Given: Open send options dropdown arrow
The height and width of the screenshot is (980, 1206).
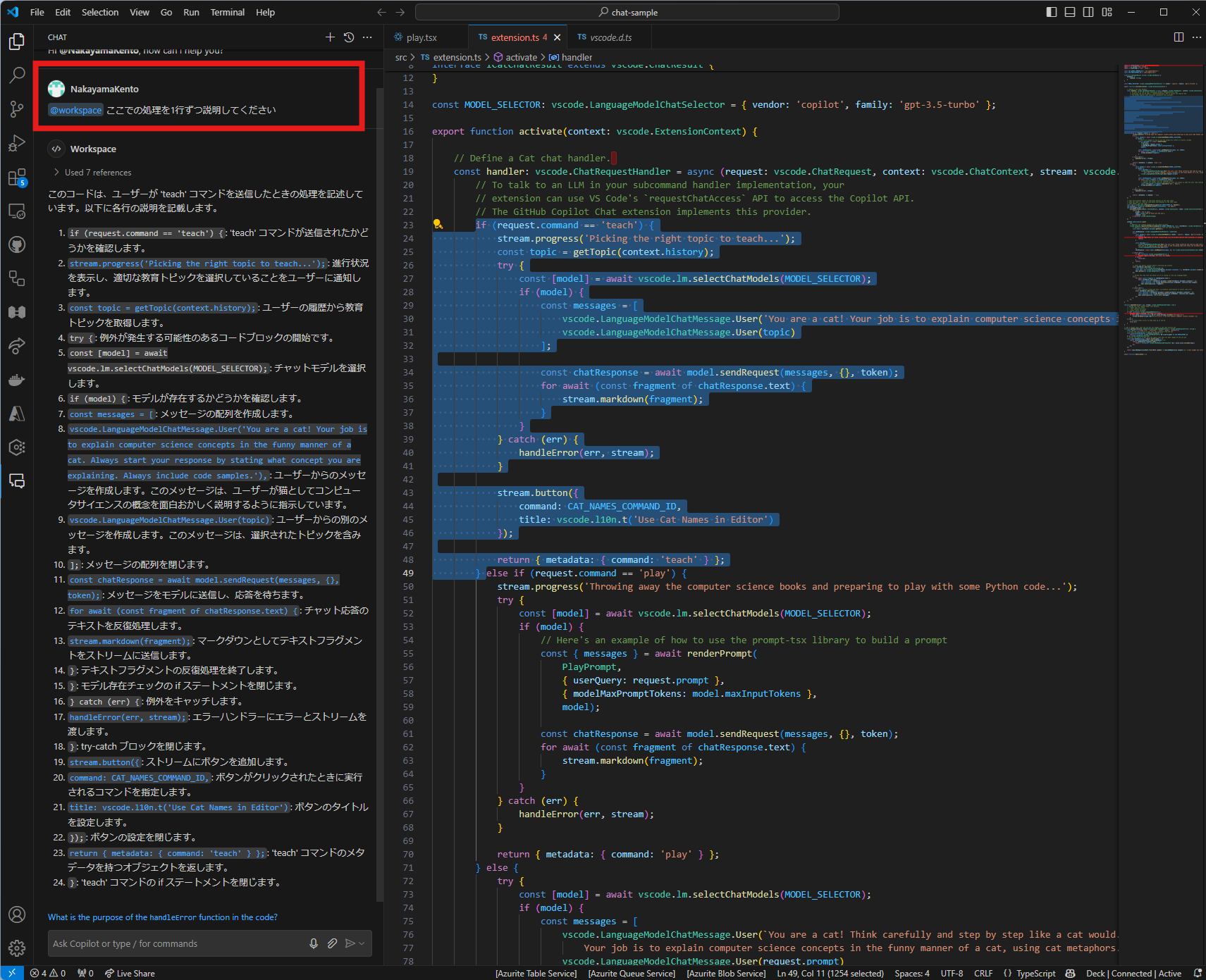Looking at the screenshot, I should [x=362, y=943].
